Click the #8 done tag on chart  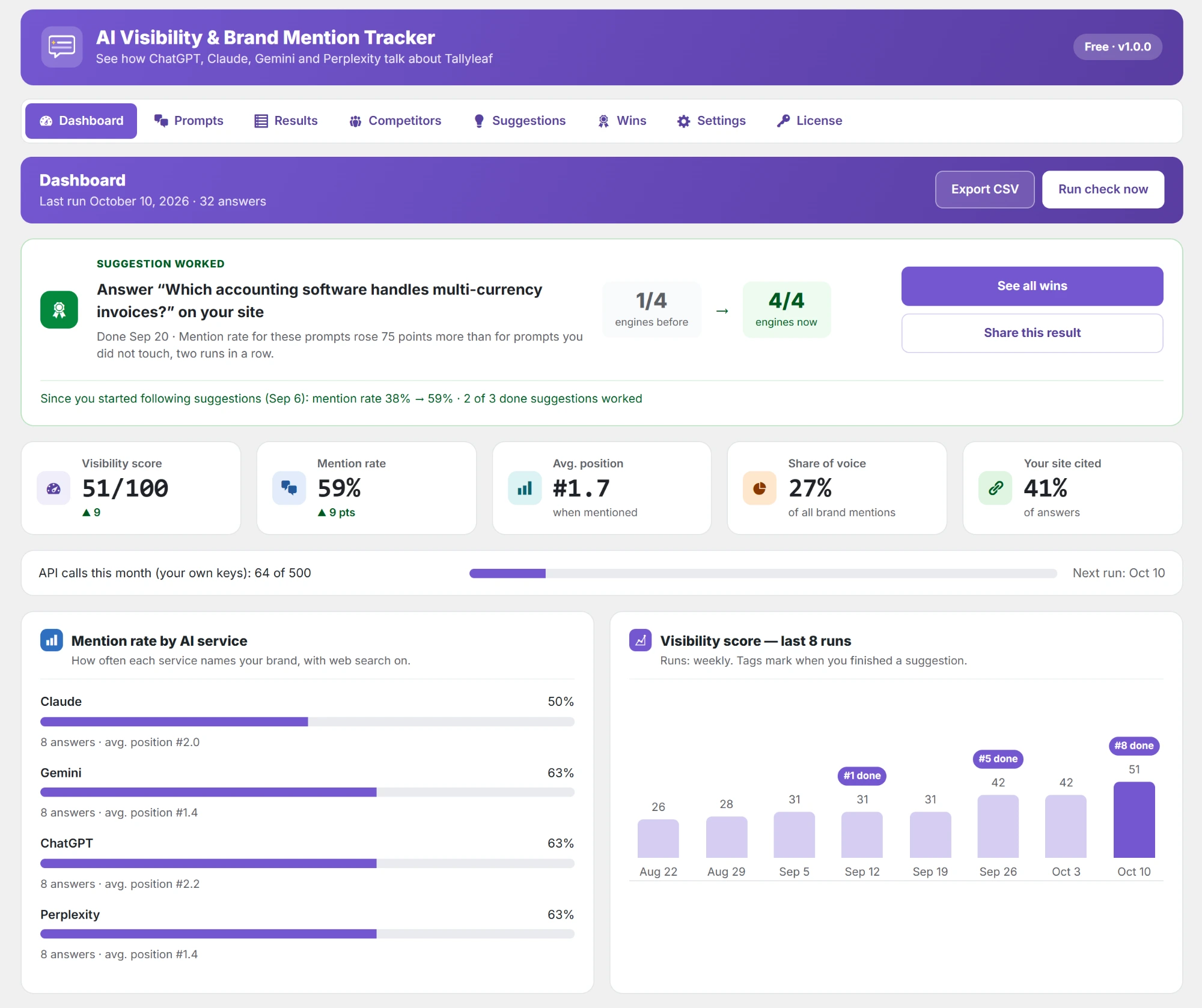[1133, 745]
